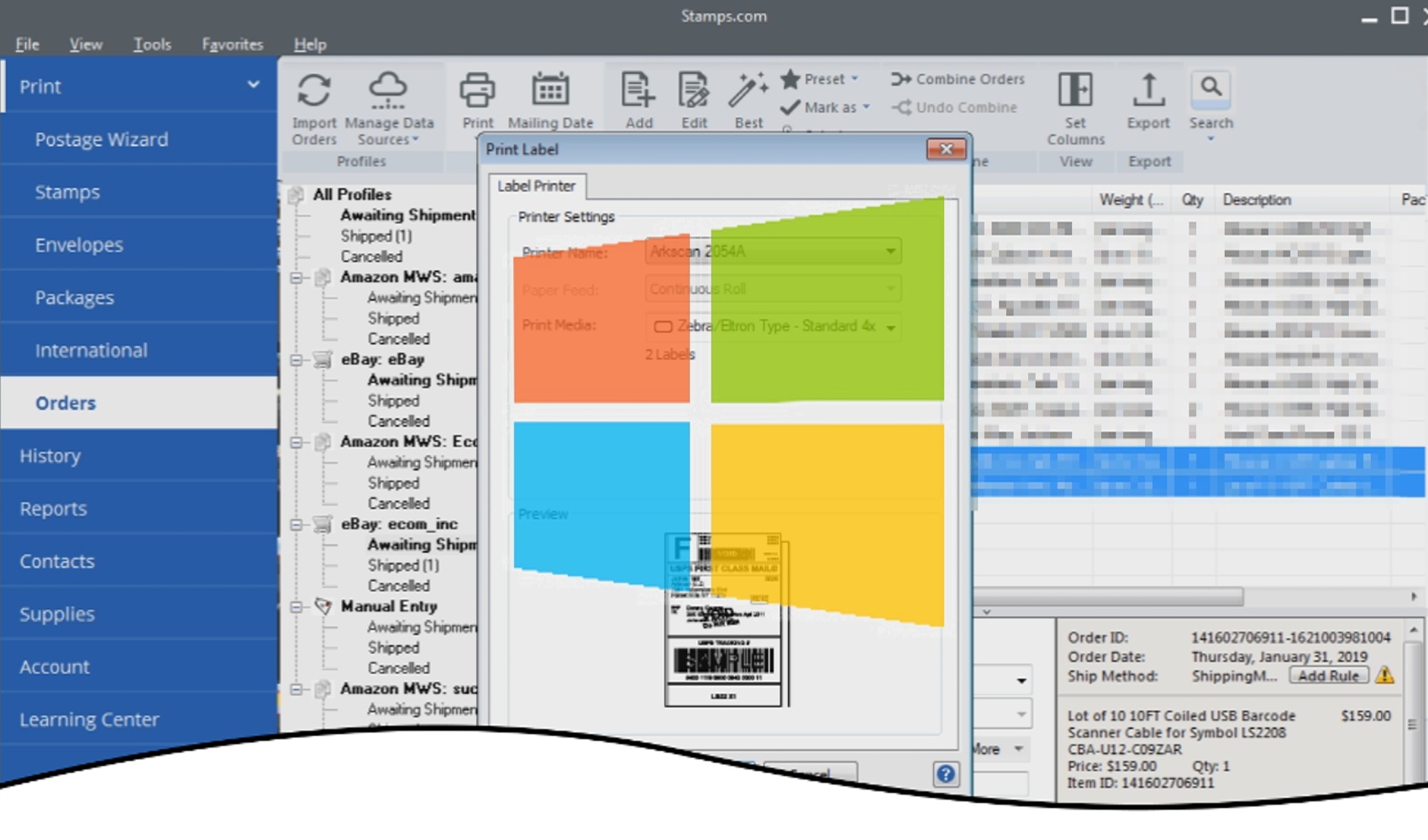Open the View menu
1428x840 pixels.
pyautogui.click(x=86, y=45)
